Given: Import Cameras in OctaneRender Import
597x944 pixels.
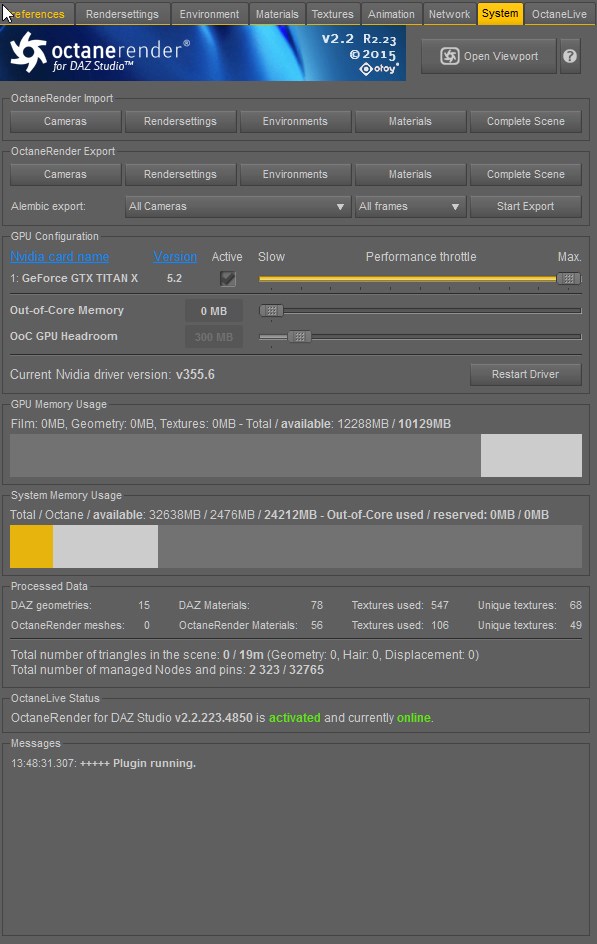Looking at the screenshot, I should (x=66, y=121).
